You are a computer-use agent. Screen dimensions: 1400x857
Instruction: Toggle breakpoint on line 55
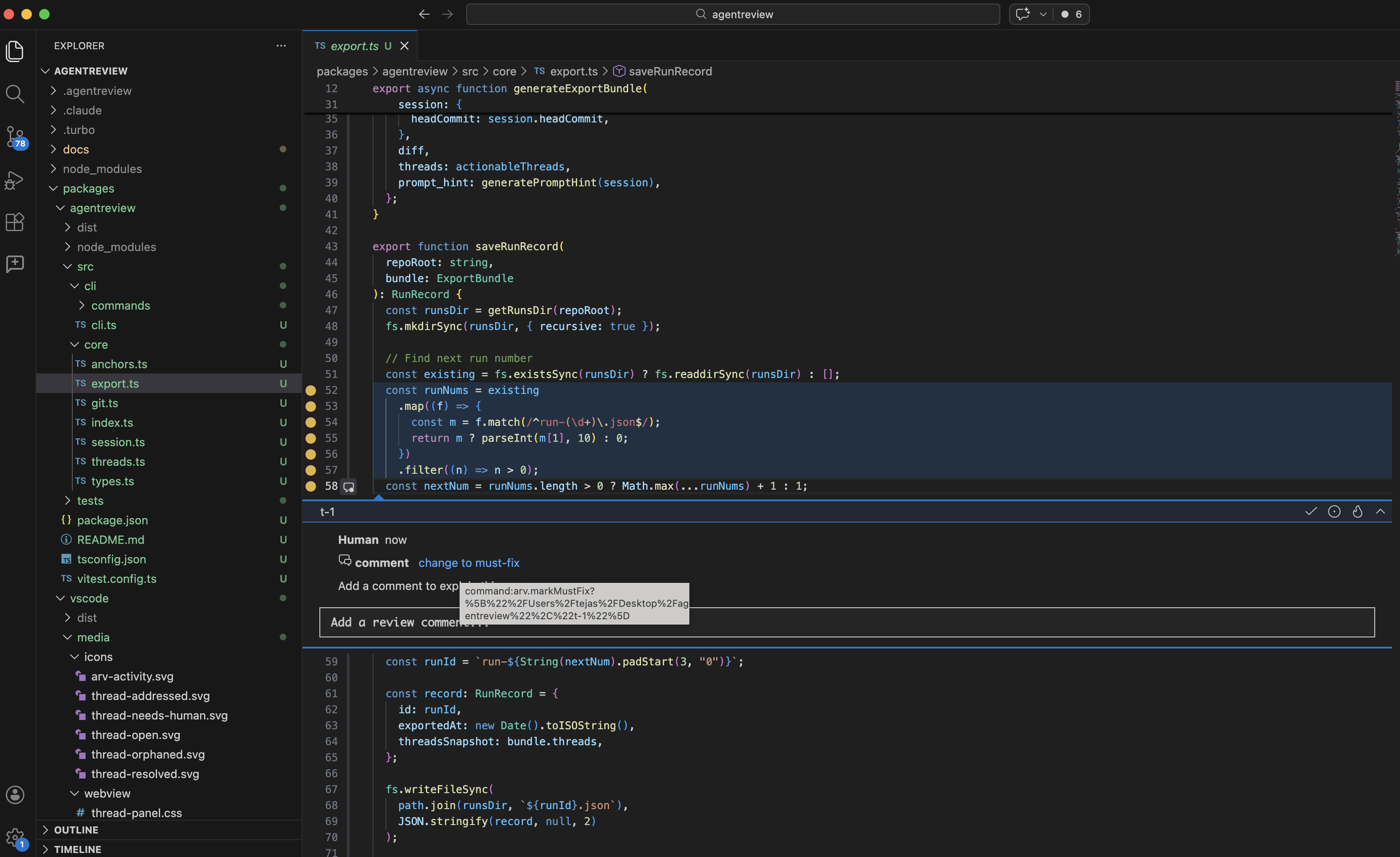point(311,438)
